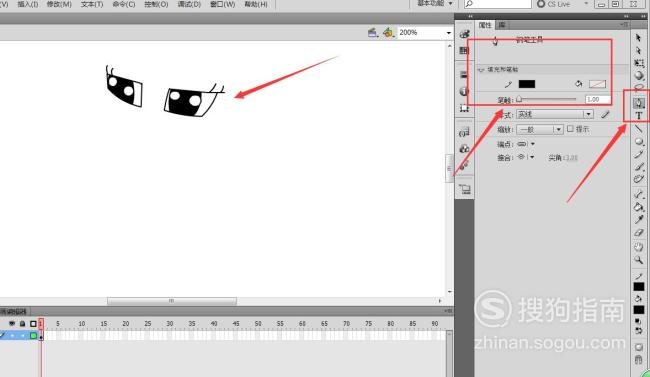The width and height of the screenshot is (650, 377).
Task: Open the Info panel icon in dock
Action: click(x=464, y=91)
